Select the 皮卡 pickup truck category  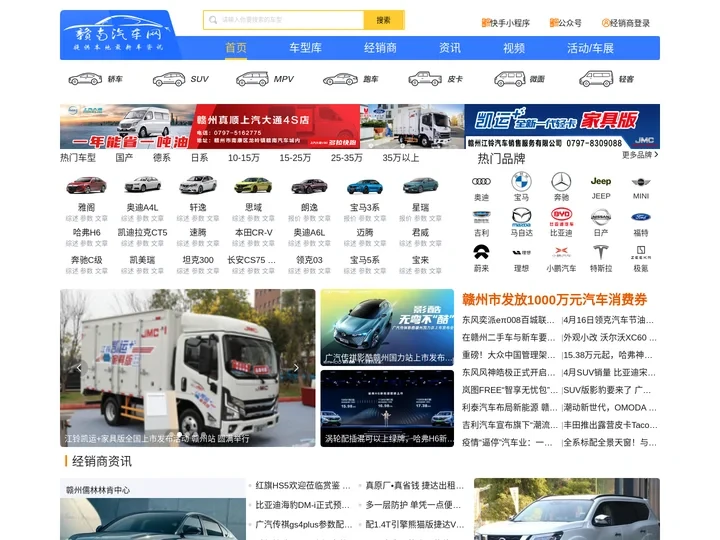pyautogui.click(x=425, y=79)
